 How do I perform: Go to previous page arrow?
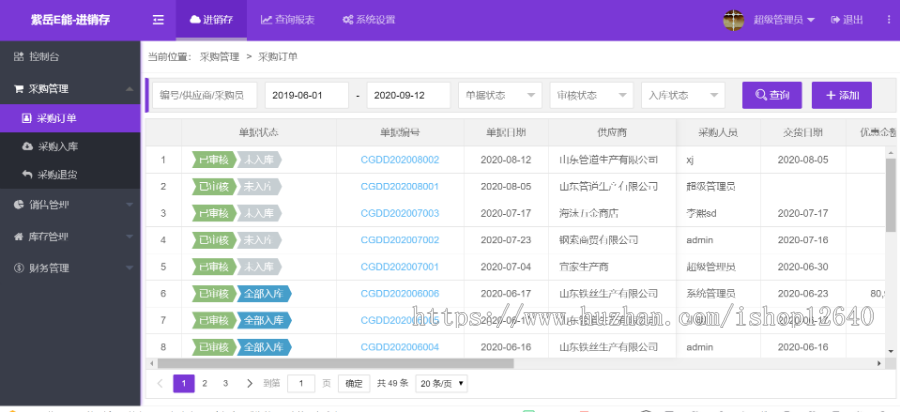[160, 383]
